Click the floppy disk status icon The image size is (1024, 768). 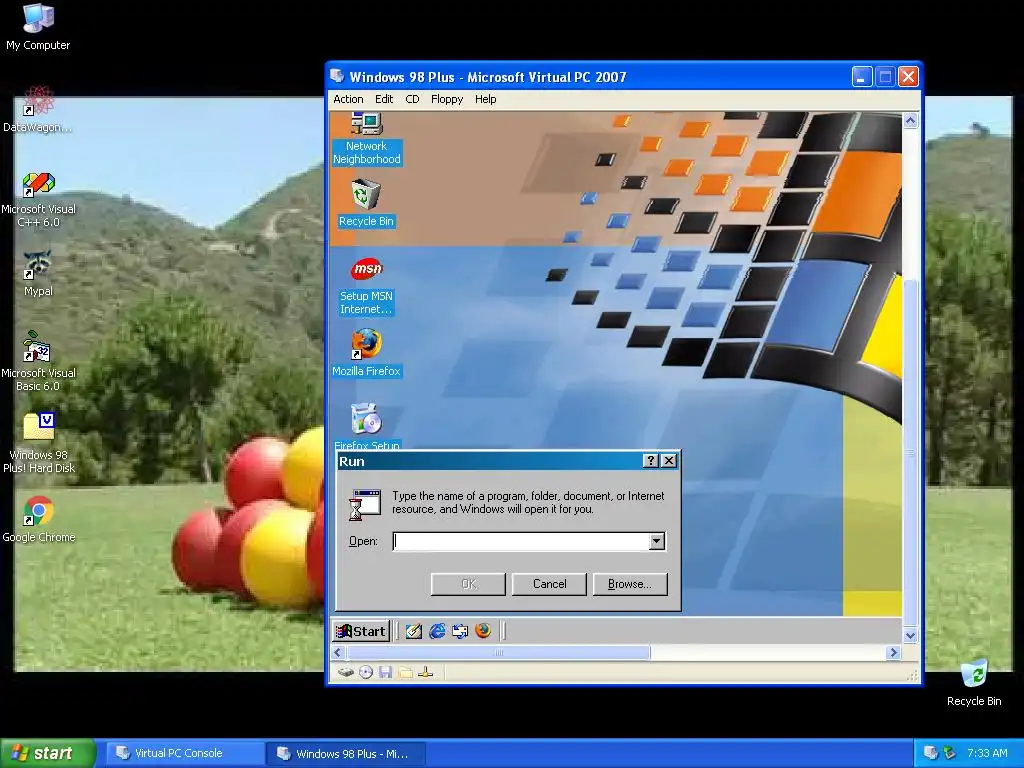point(385,672)
